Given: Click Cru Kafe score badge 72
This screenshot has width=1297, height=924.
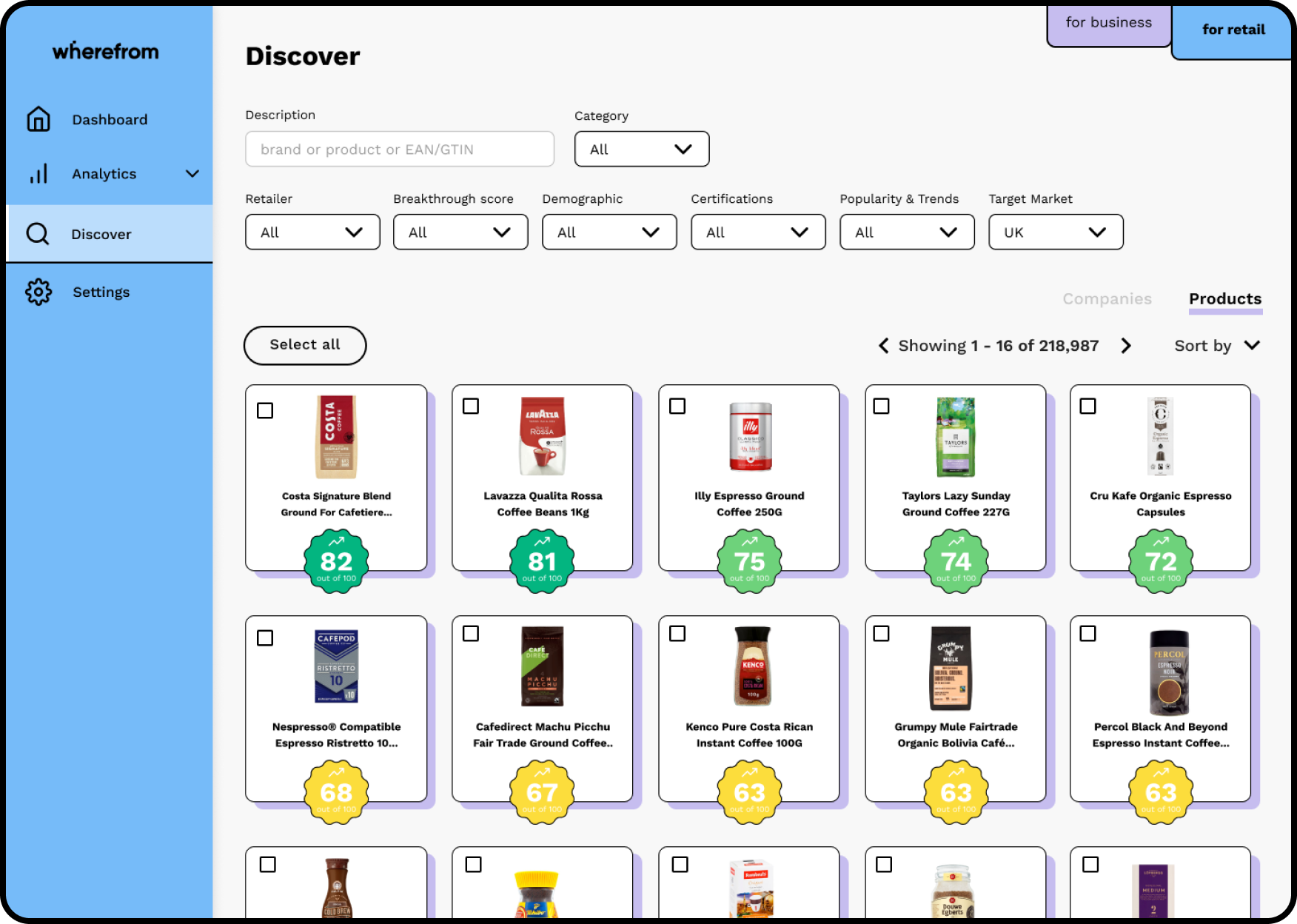Looking at the screenshot, I should [1161, 561].
